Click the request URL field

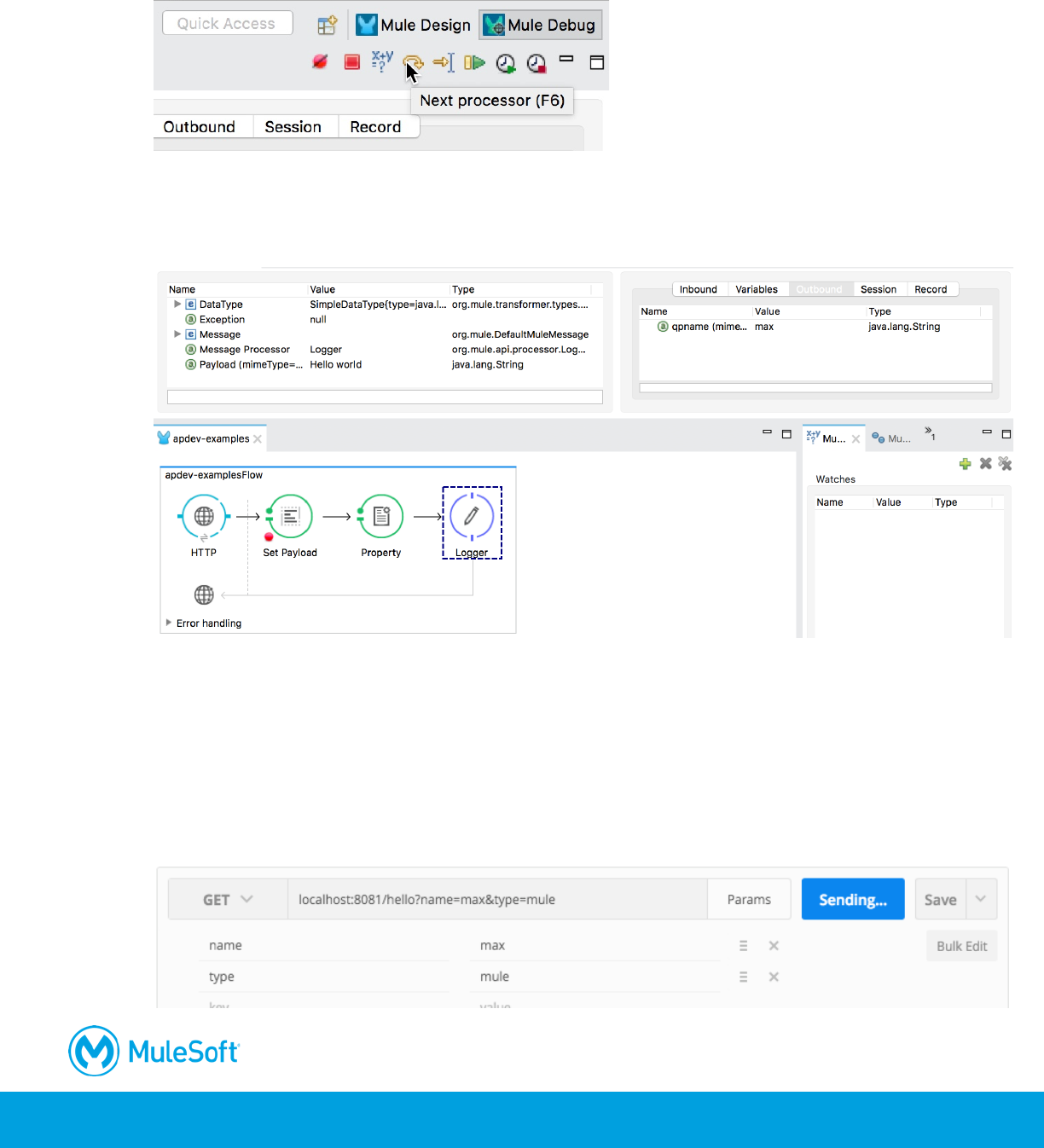[x=497, y=900]
